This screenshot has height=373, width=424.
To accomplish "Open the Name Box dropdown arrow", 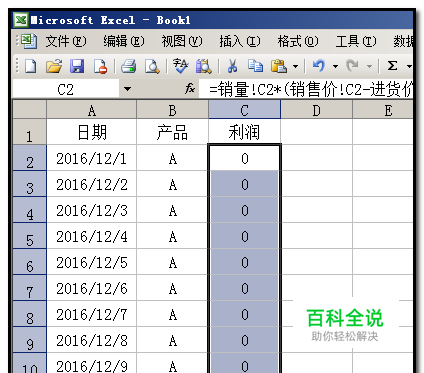I will [127, 89].
